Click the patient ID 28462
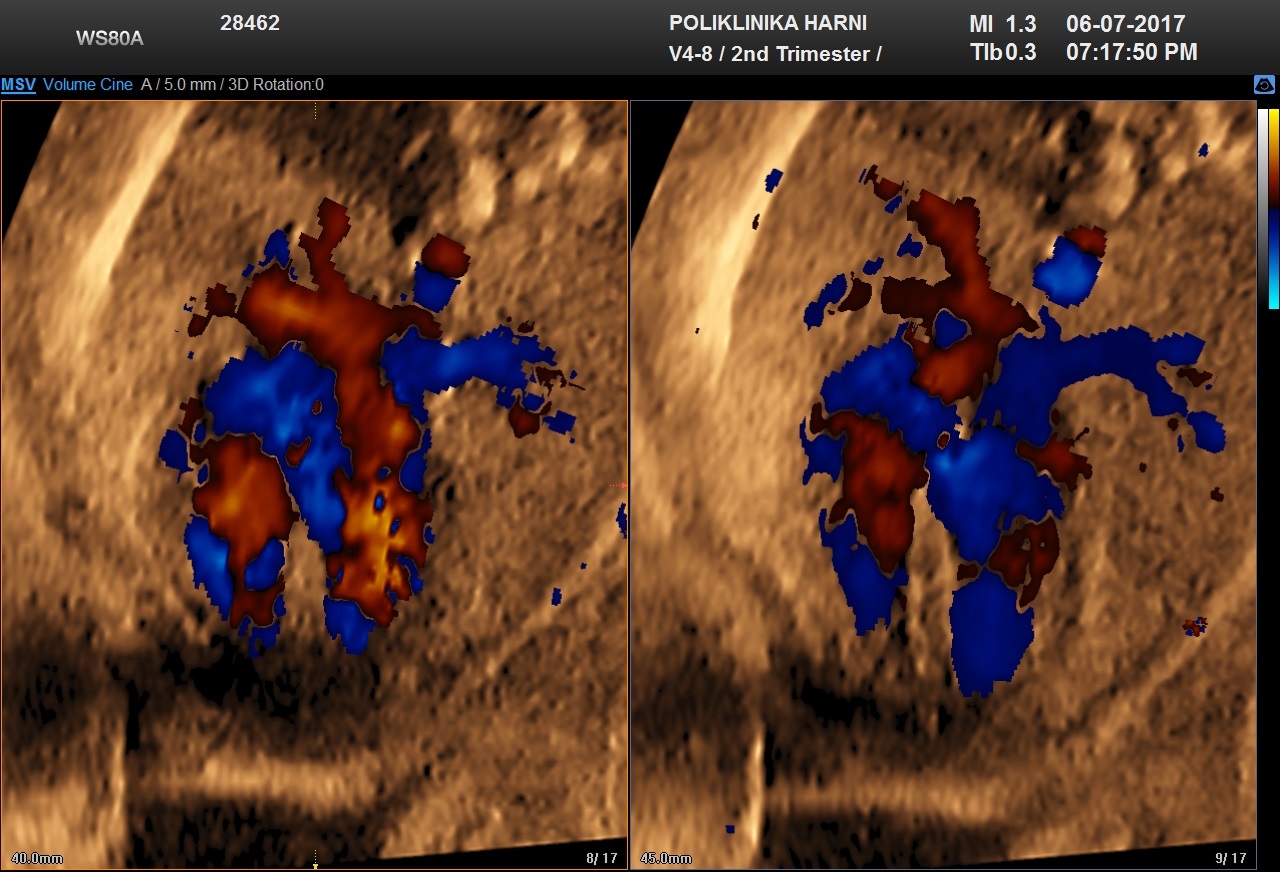Image resolution: width=1280 pixels, height=872 pixels. (250, 23)
